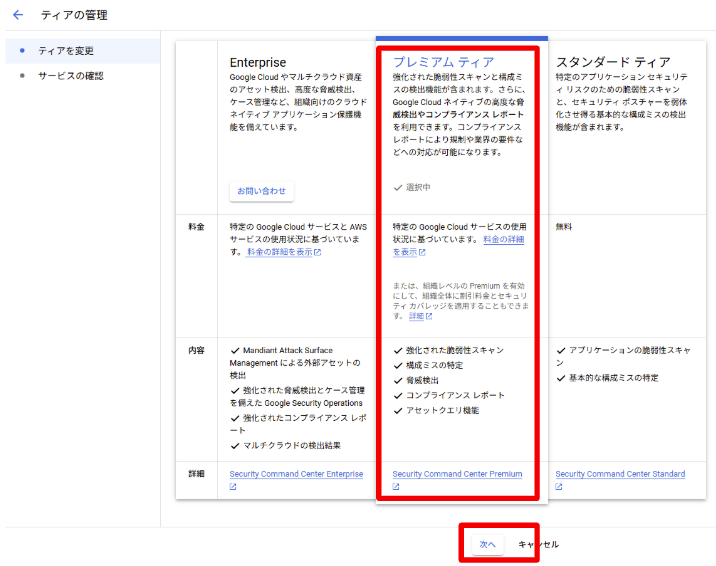Click 基本的な構成ミスの特定 feature item
This screenshot has height=566, width=716.
[607, 378]
